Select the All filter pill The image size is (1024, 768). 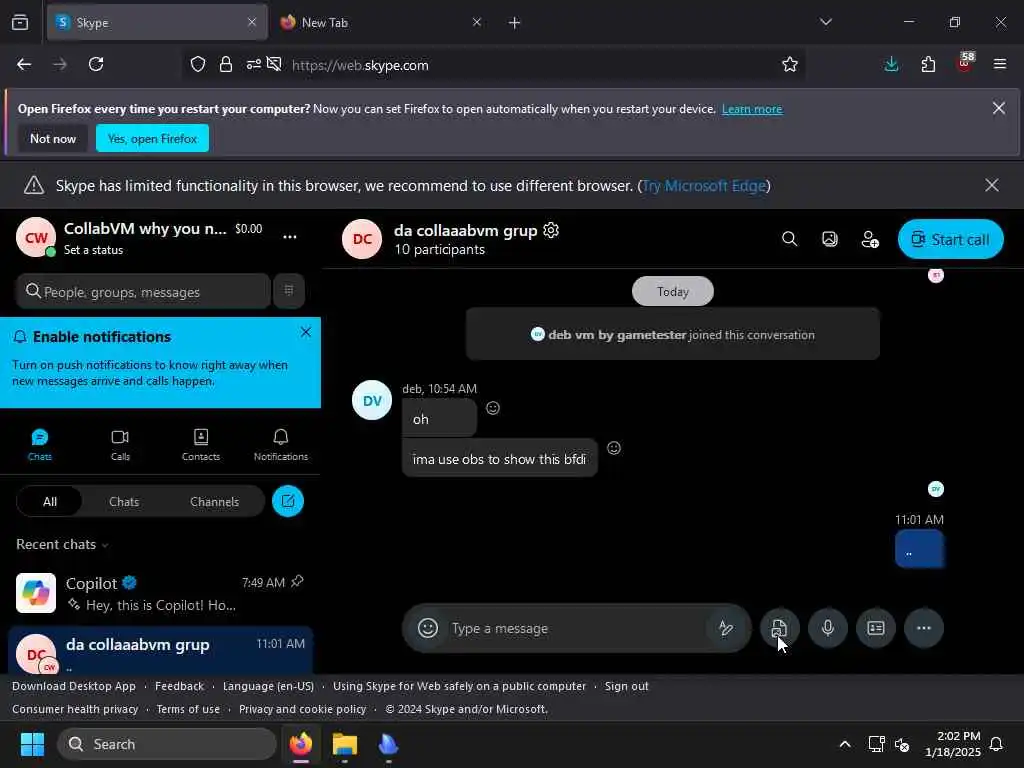(50, 502)
